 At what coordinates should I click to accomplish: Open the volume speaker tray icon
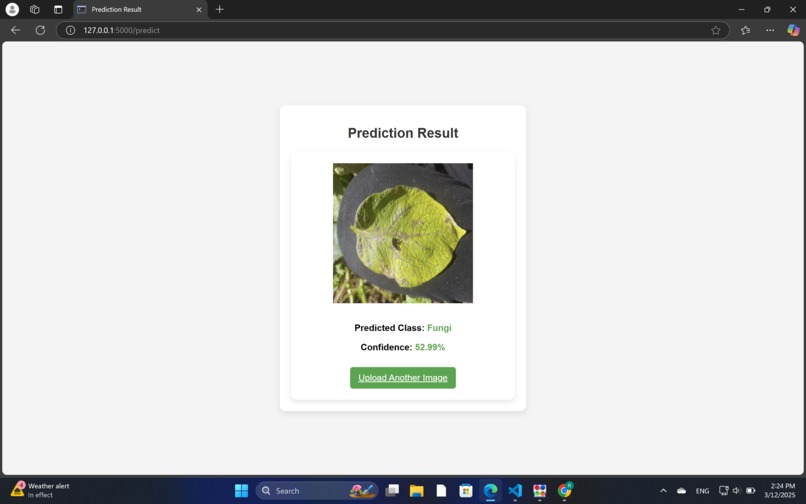coord(736,491)
